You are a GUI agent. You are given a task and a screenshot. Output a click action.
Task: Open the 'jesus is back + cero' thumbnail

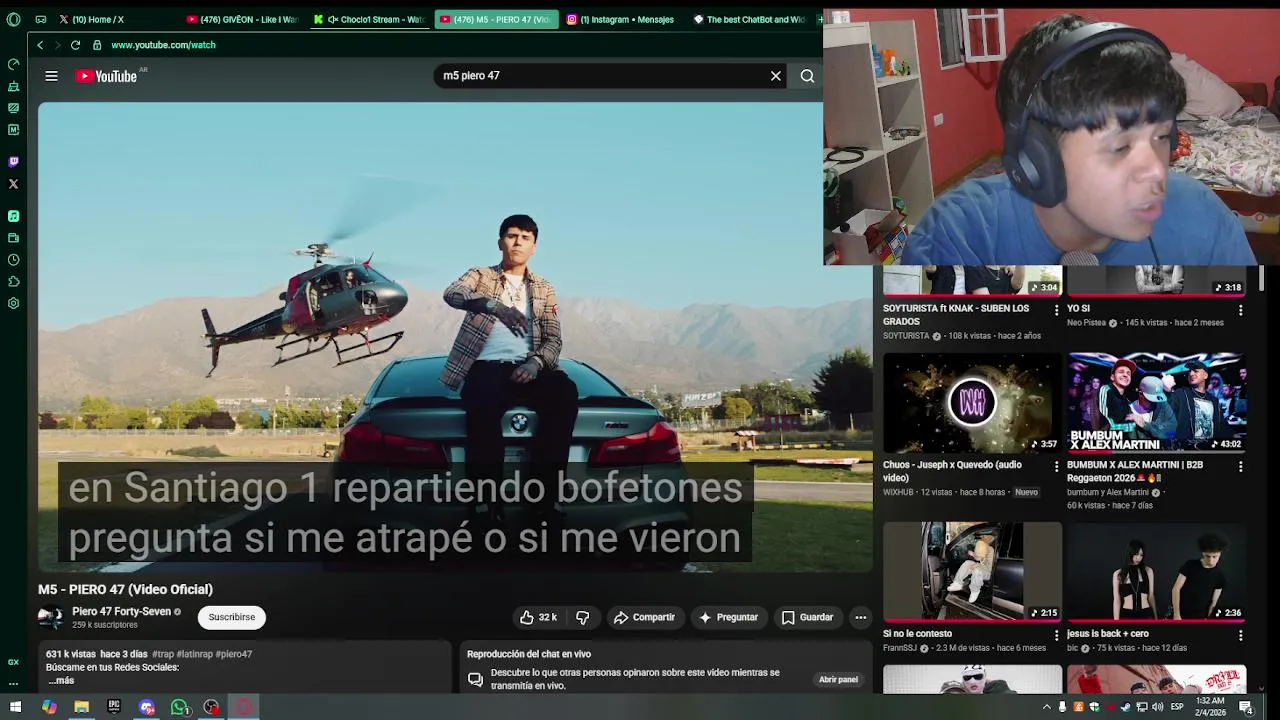(x=1156, y=571)
